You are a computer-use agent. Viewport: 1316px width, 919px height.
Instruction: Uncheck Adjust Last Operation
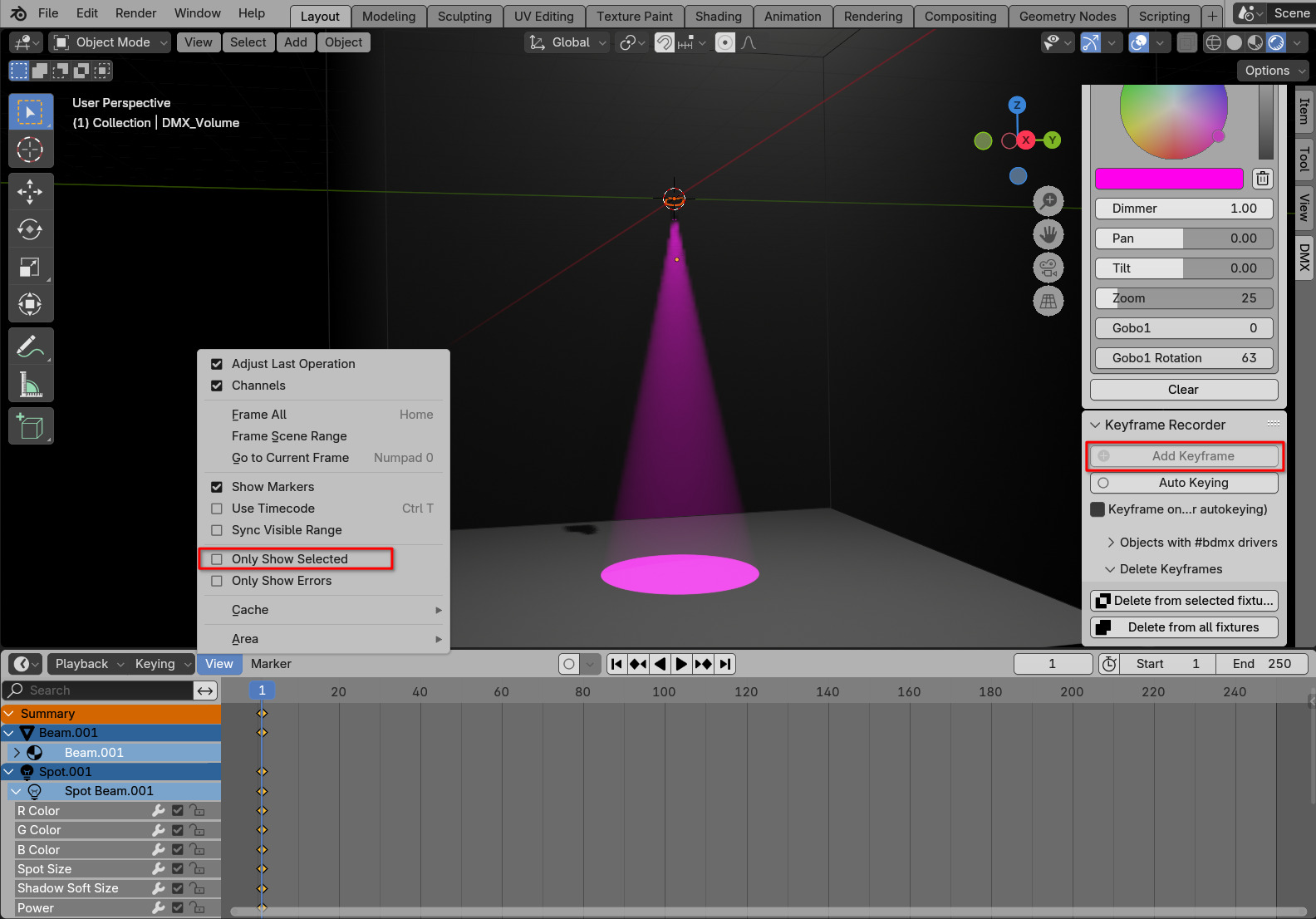coord(217,364)
